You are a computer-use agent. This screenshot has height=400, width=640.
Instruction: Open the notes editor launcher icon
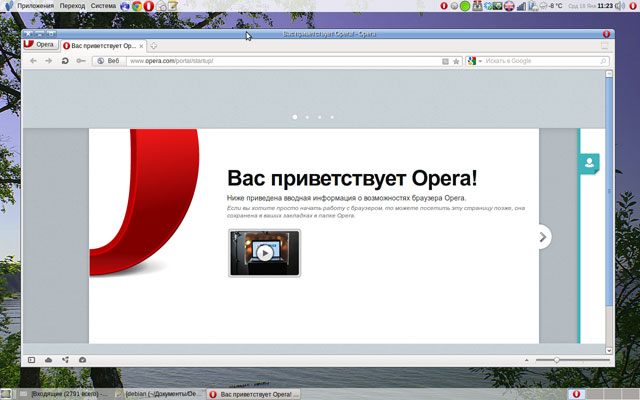173,6
